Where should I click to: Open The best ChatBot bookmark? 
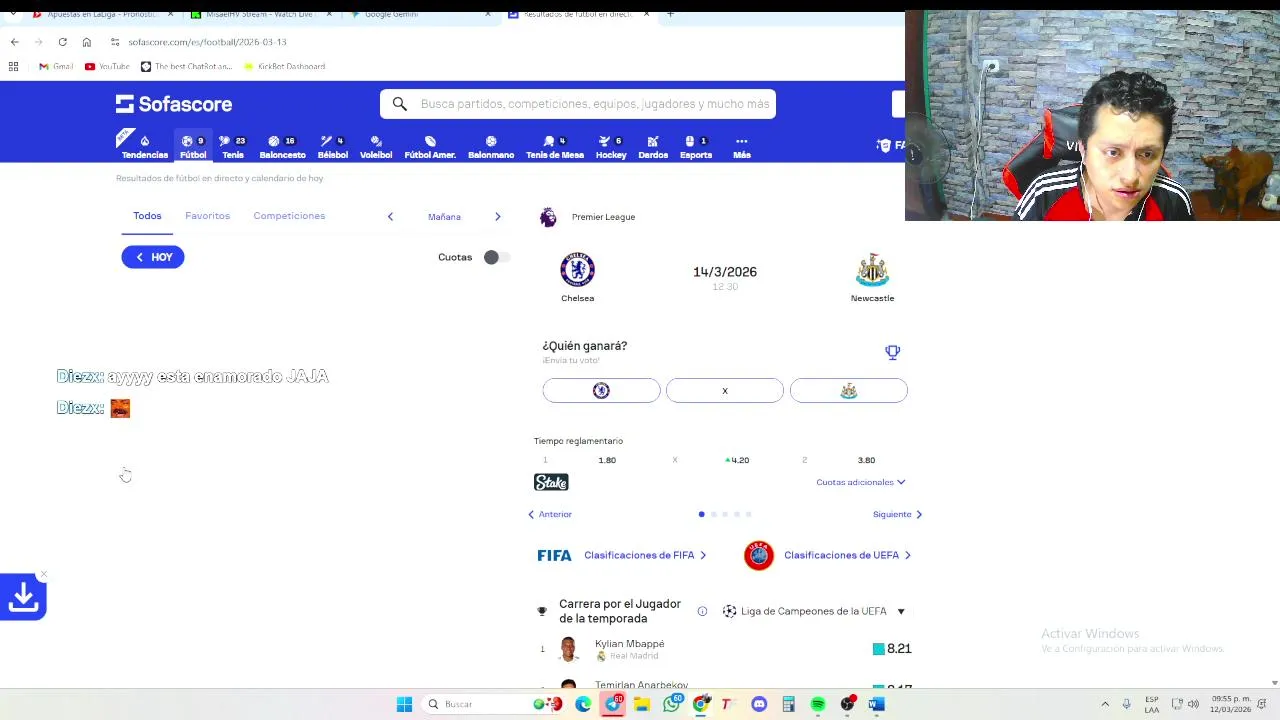(x=187, y=66)
